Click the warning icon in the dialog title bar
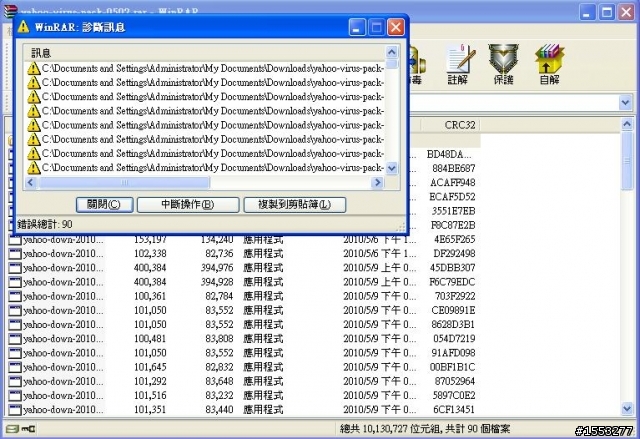Screen dimensions: 640x439 24,27
